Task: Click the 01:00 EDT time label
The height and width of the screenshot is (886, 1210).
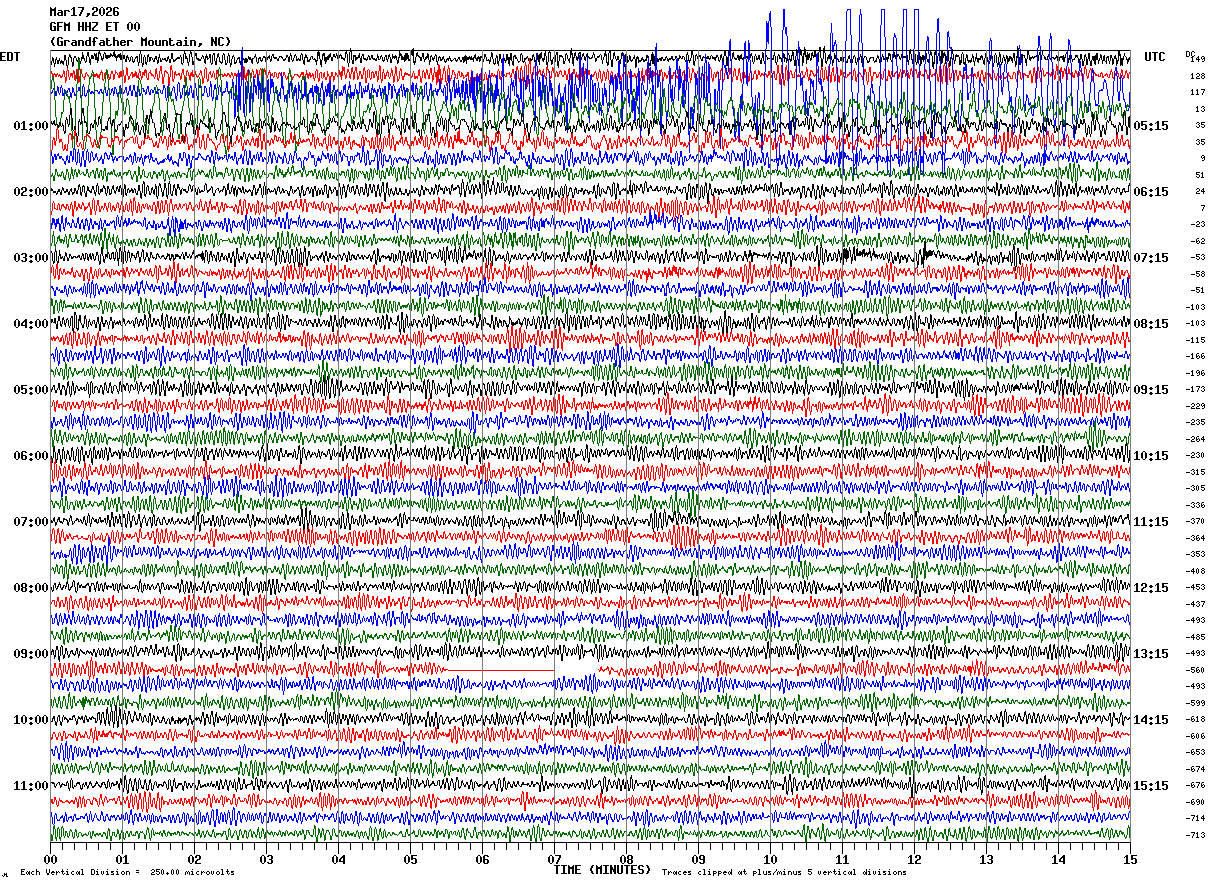Action: pyautogui.click(x=31, y=126)
